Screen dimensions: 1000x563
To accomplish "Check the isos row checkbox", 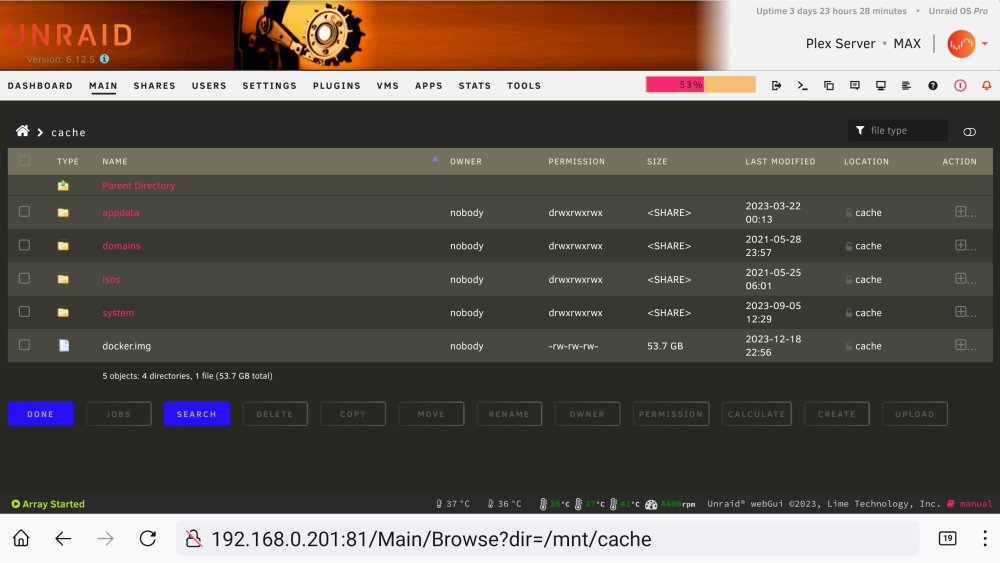I will click(24, 278).
